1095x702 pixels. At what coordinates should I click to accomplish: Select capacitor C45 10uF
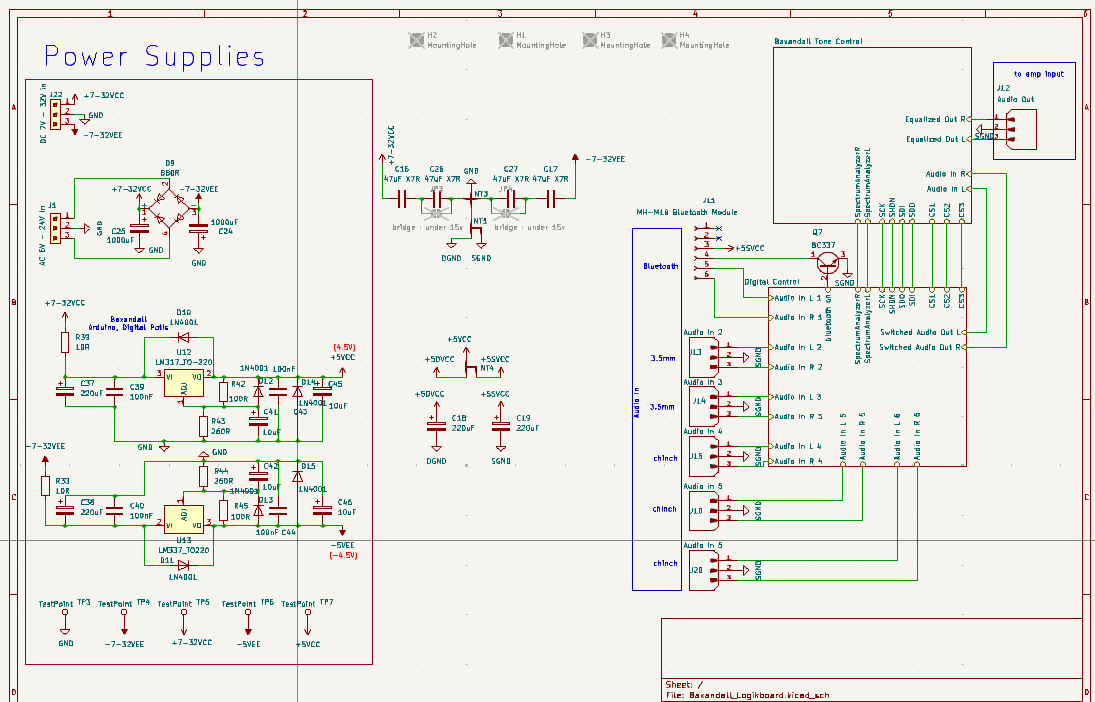click(x=322, y=393)
